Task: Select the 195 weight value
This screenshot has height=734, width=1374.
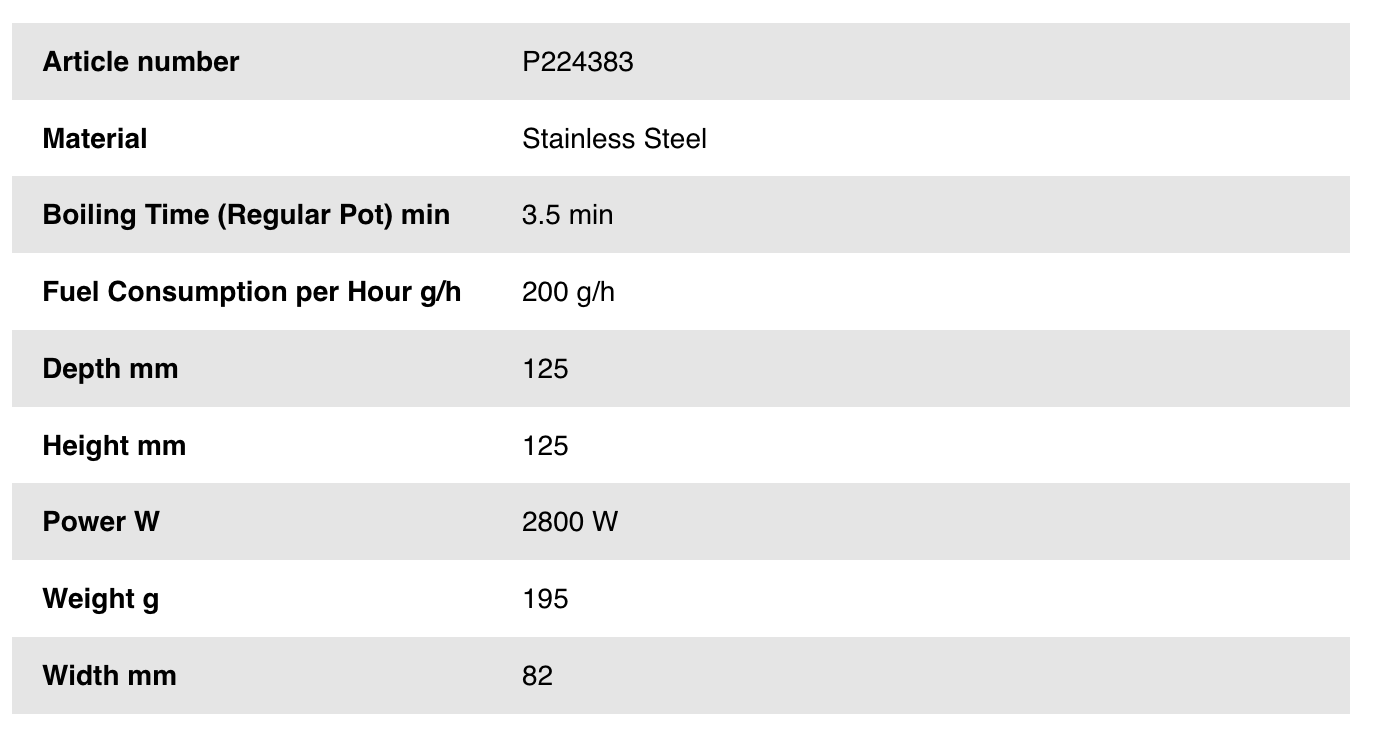Action: (x=545, y=599)
